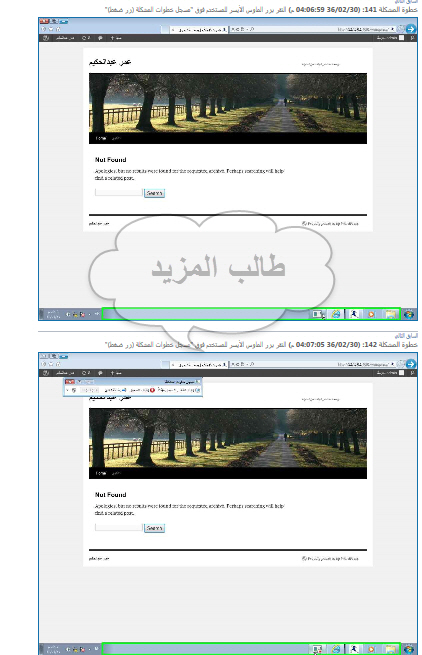
Task: Click the blue arrow navigation button in step 141 browser
Action: pos(410,29)
